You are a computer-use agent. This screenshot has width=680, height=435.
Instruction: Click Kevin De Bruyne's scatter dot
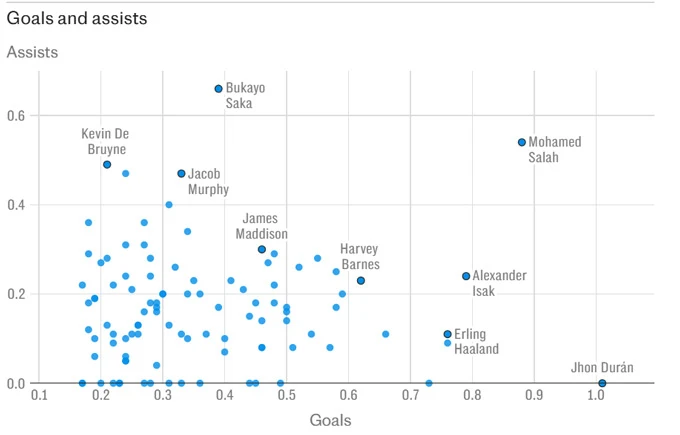pos(107,164)
